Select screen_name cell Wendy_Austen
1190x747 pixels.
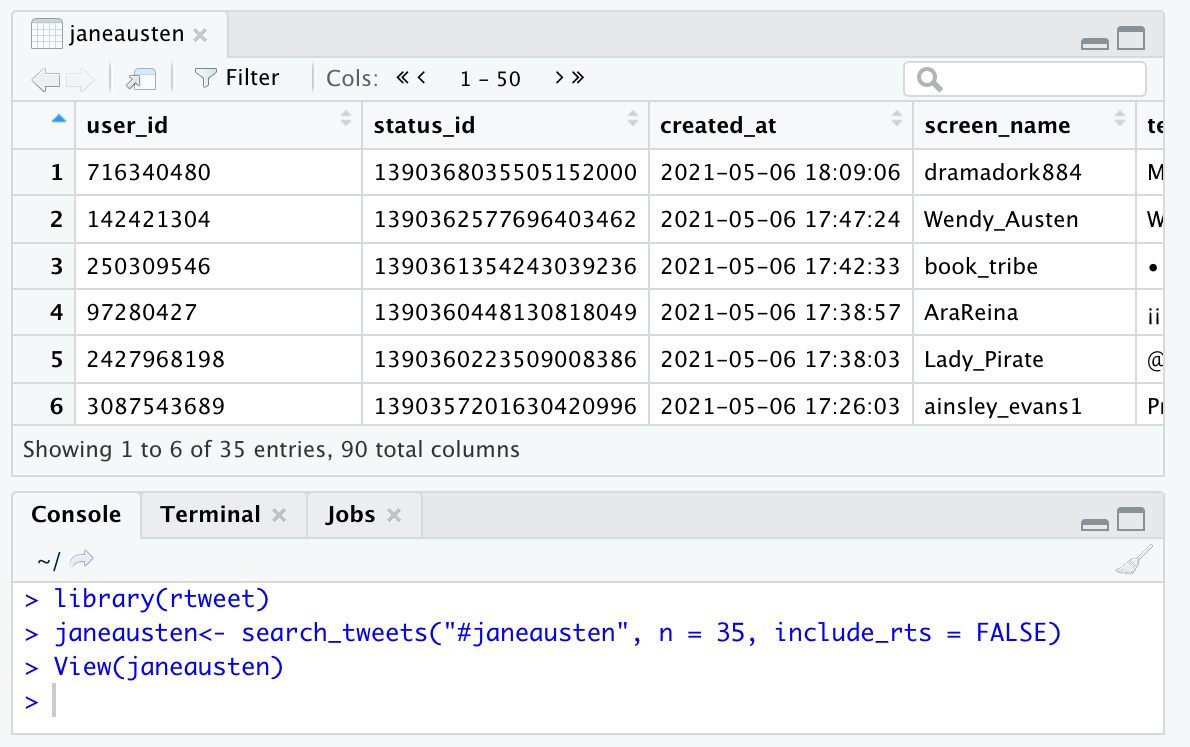[x=1025, y=219]
